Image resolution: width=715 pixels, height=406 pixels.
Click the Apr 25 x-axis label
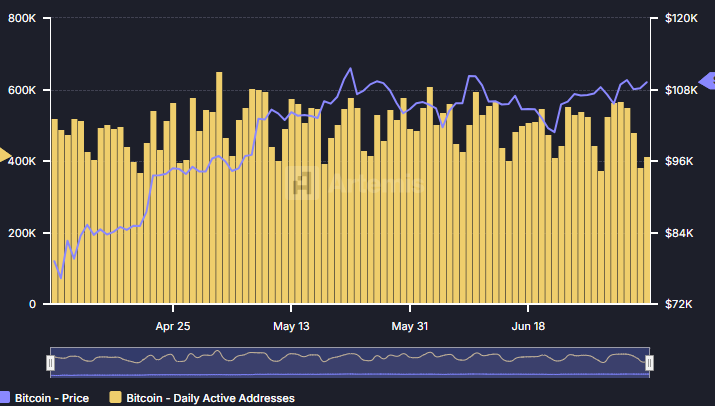tap(173, 326)
